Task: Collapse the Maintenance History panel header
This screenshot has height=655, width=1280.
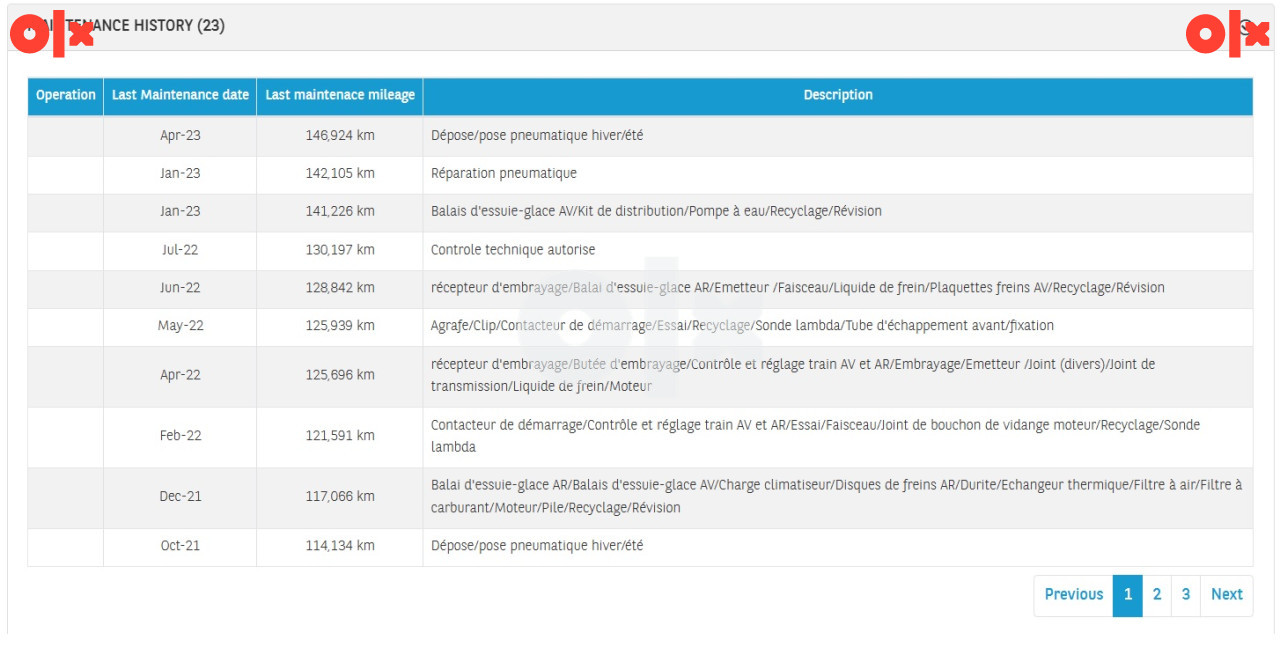Action: click(x=640, y=26)
